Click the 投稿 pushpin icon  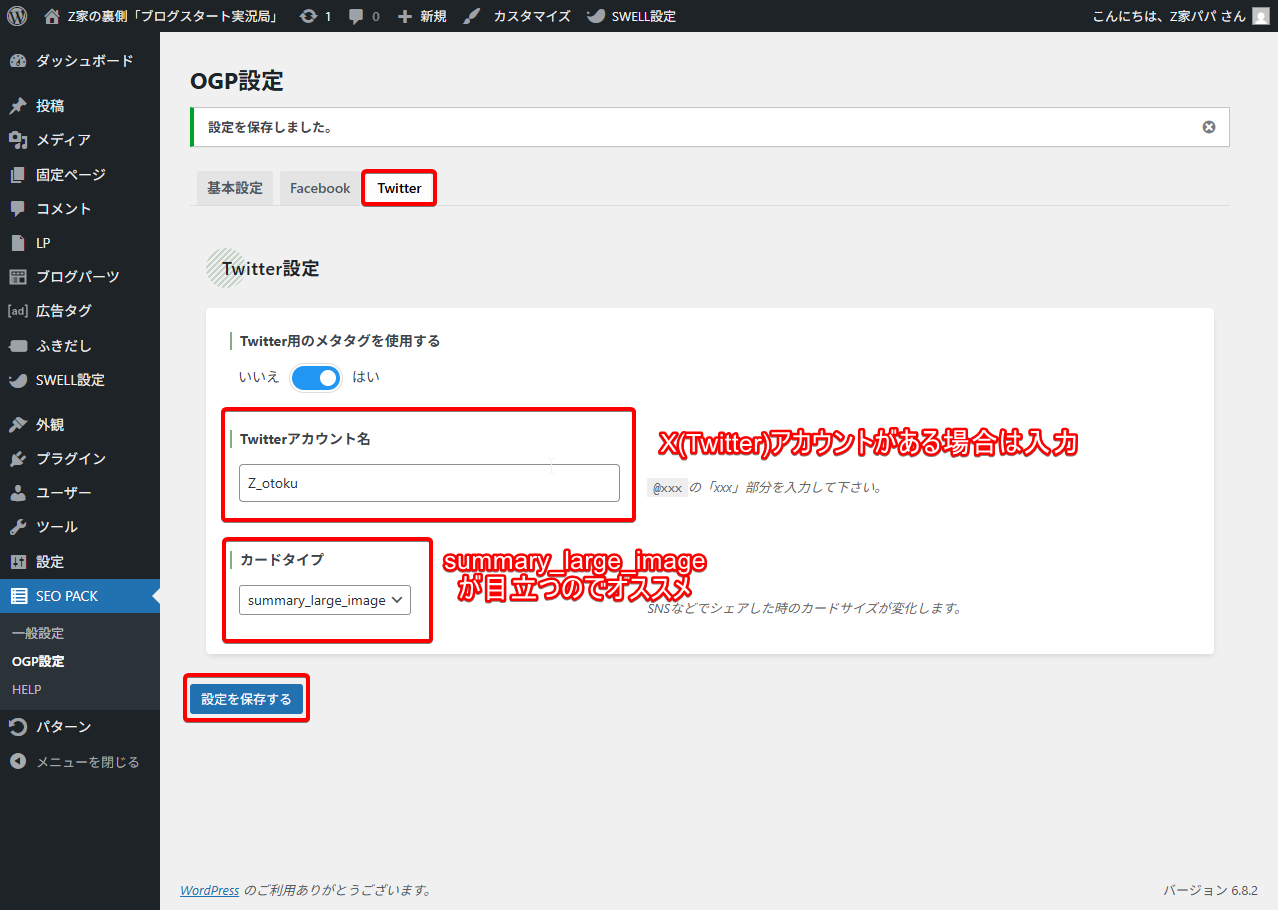point(18,106)
